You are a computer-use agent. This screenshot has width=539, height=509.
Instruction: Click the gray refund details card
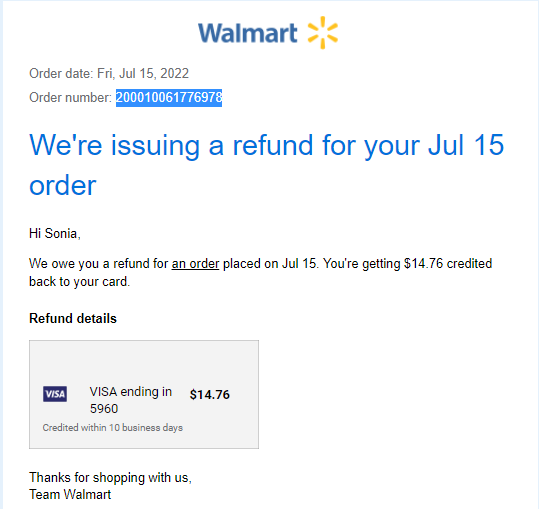point(144,395)
